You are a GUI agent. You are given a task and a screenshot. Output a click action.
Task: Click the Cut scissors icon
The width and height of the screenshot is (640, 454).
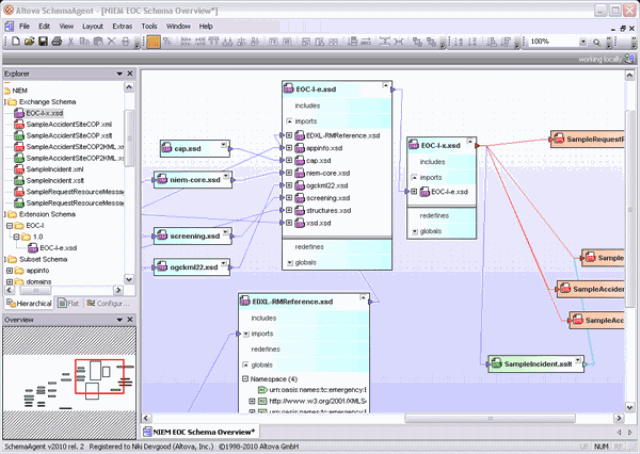(x=71, y=41)
